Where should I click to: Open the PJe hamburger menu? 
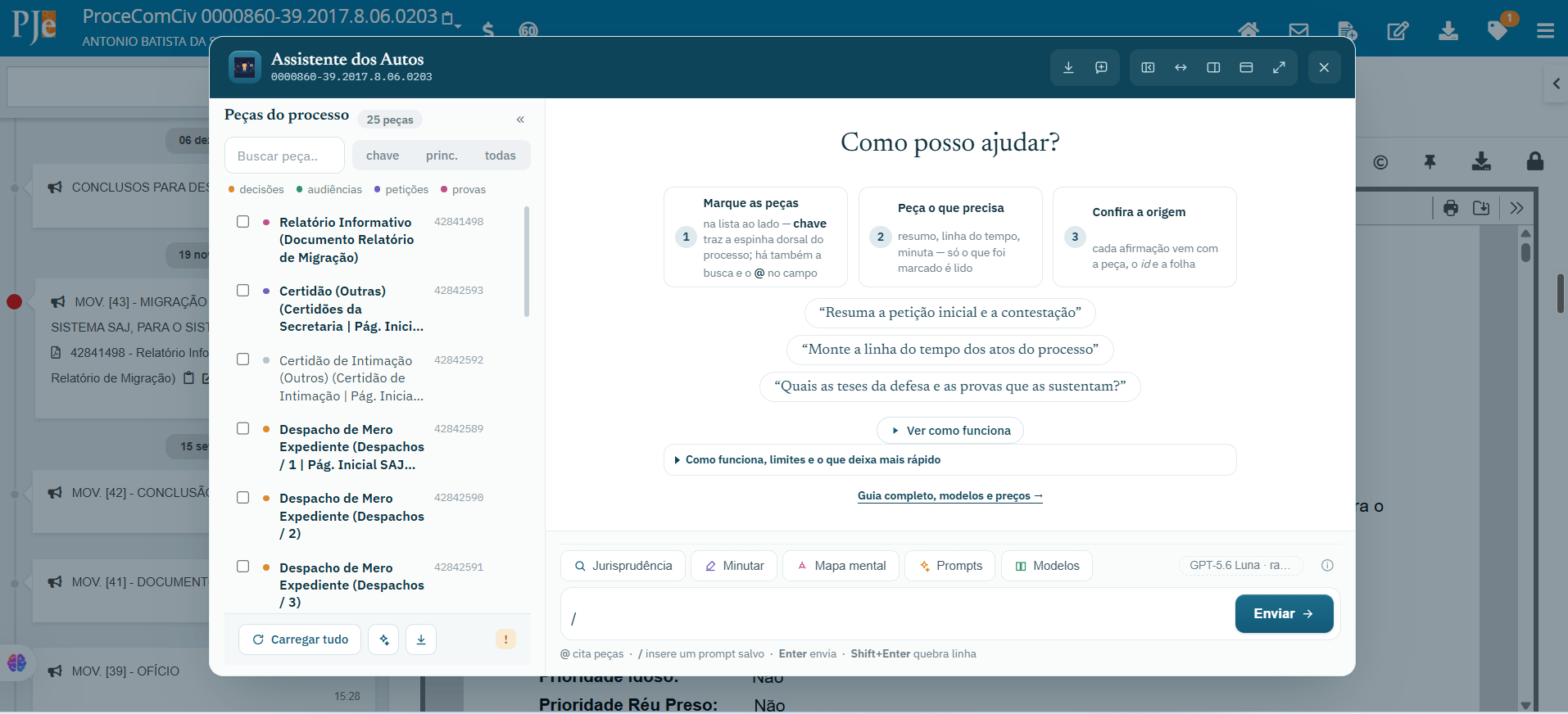[1546, 31]
